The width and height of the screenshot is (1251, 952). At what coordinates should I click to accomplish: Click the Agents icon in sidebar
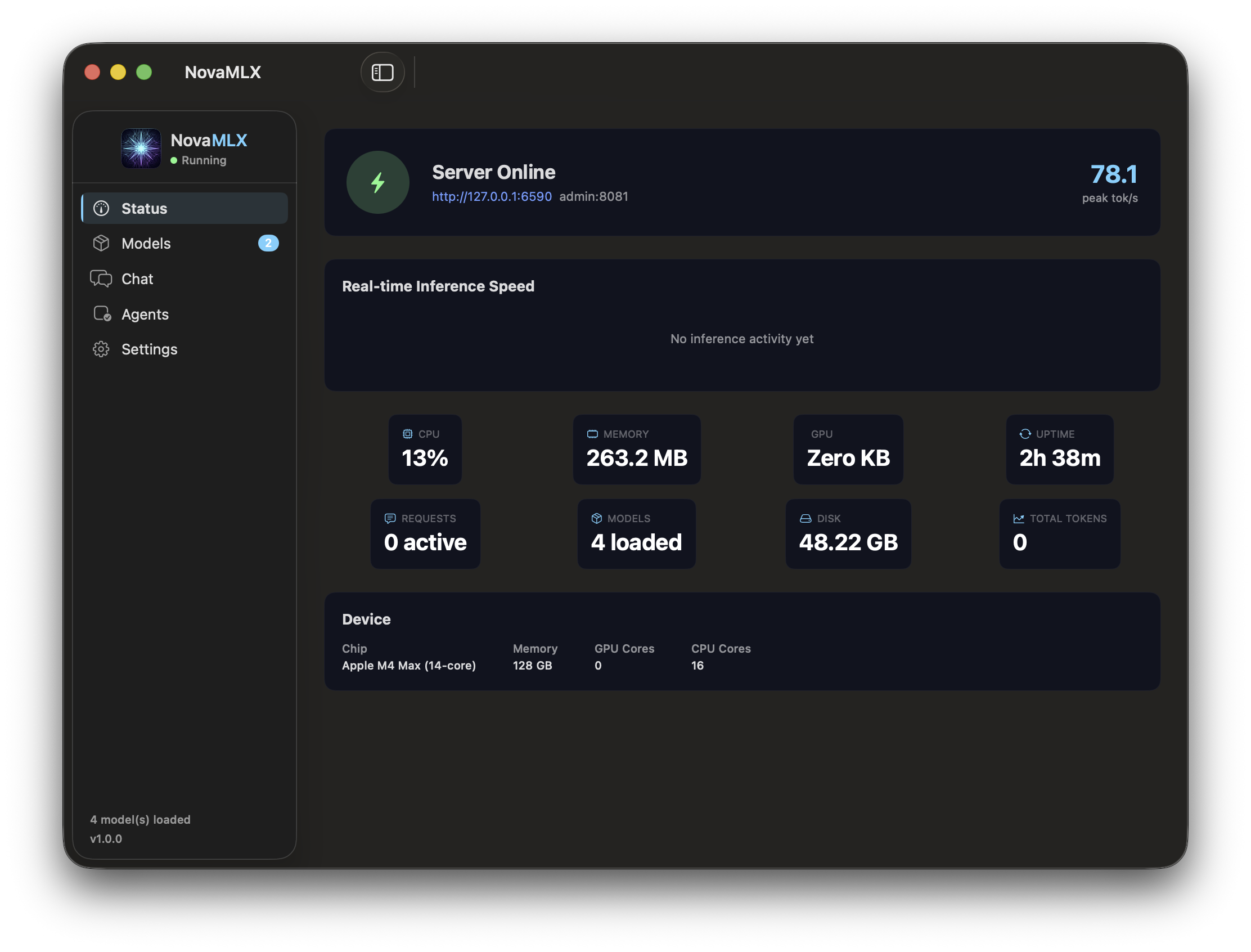102,314
